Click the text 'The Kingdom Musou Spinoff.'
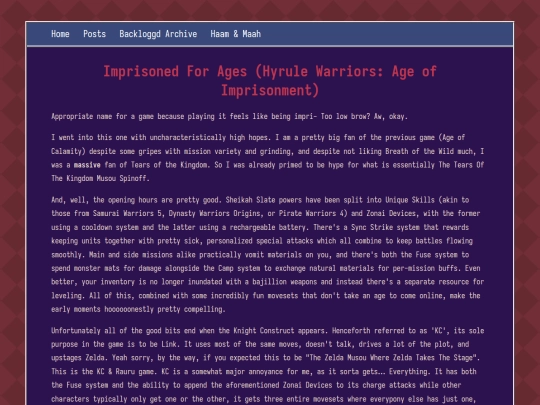Image resolution: width=540 pixels, height=405 pixels. pyautogui.click(x=100, y=178)
